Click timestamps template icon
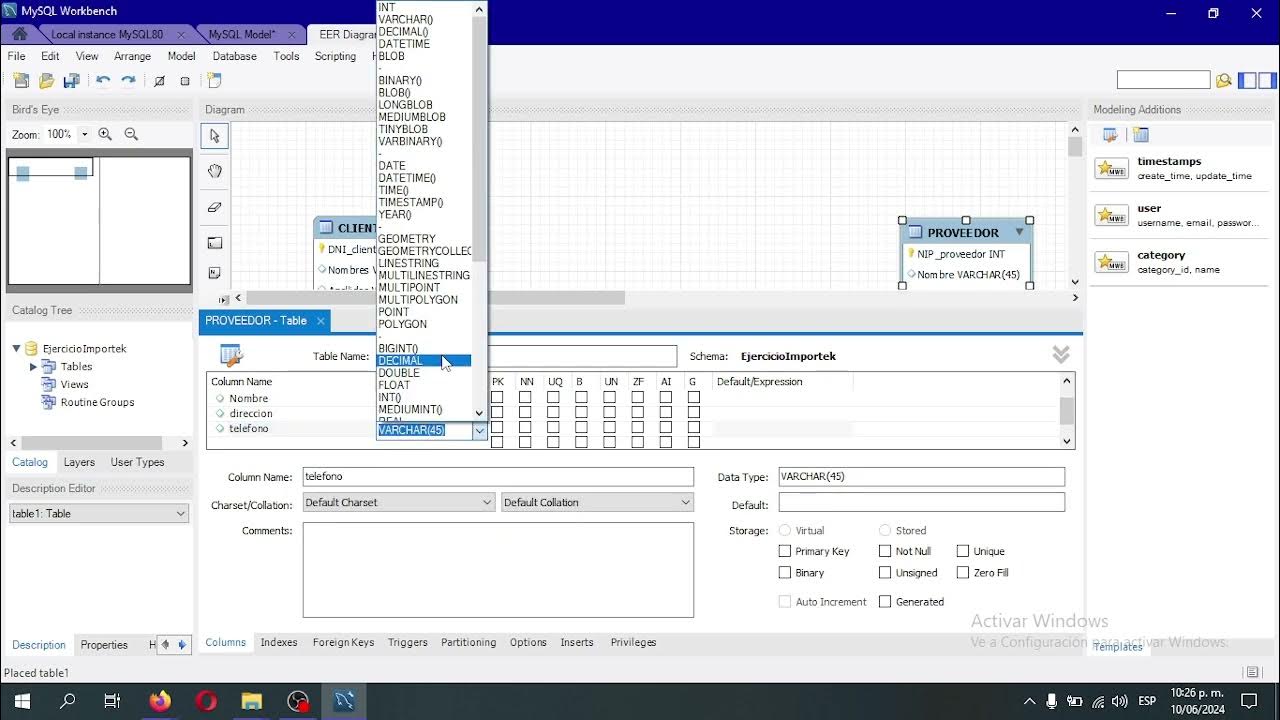 [x=1111, y=168]
